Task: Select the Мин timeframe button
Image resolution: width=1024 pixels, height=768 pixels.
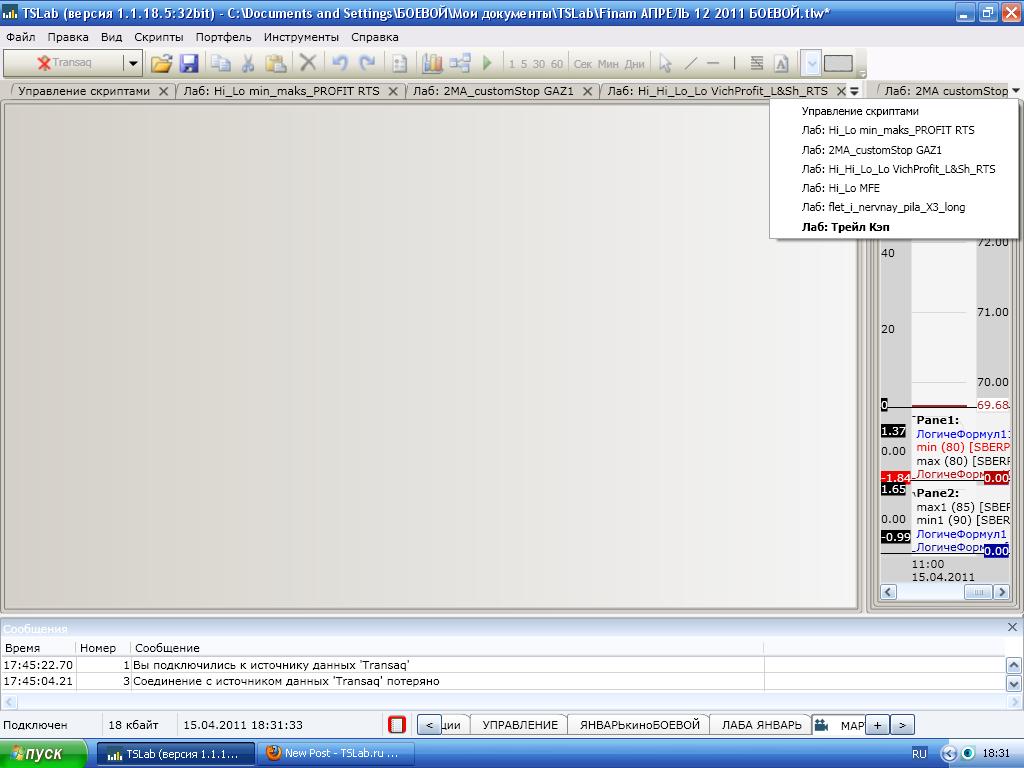Action: coord(608,64)
